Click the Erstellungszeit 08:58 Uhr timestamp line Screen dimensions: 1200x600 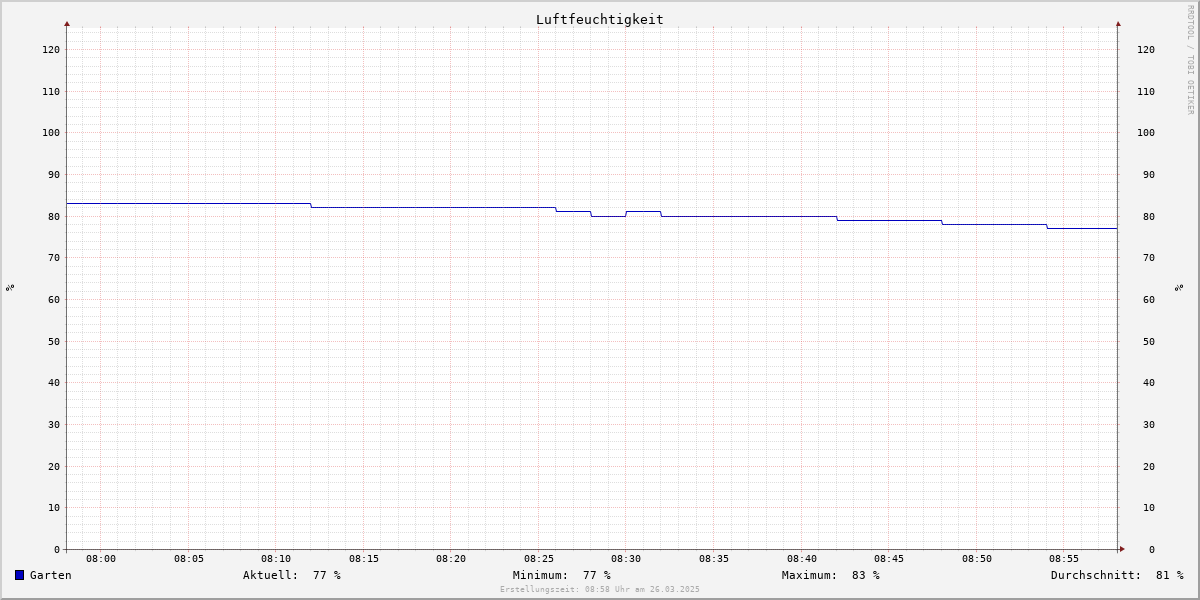click(x=600, y=589)
